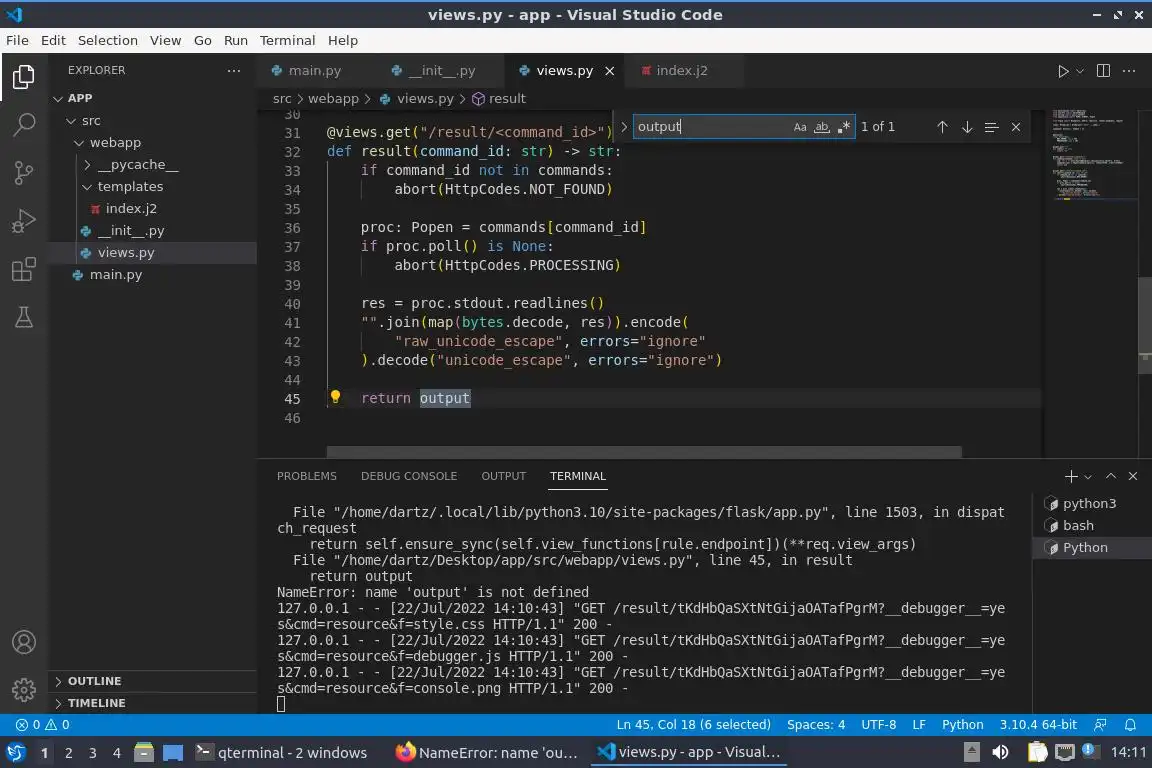This screenshot has width=1152, height=768.
Task: Click the webapp breadcrumb segment
Action: click(x=333, y=98)
